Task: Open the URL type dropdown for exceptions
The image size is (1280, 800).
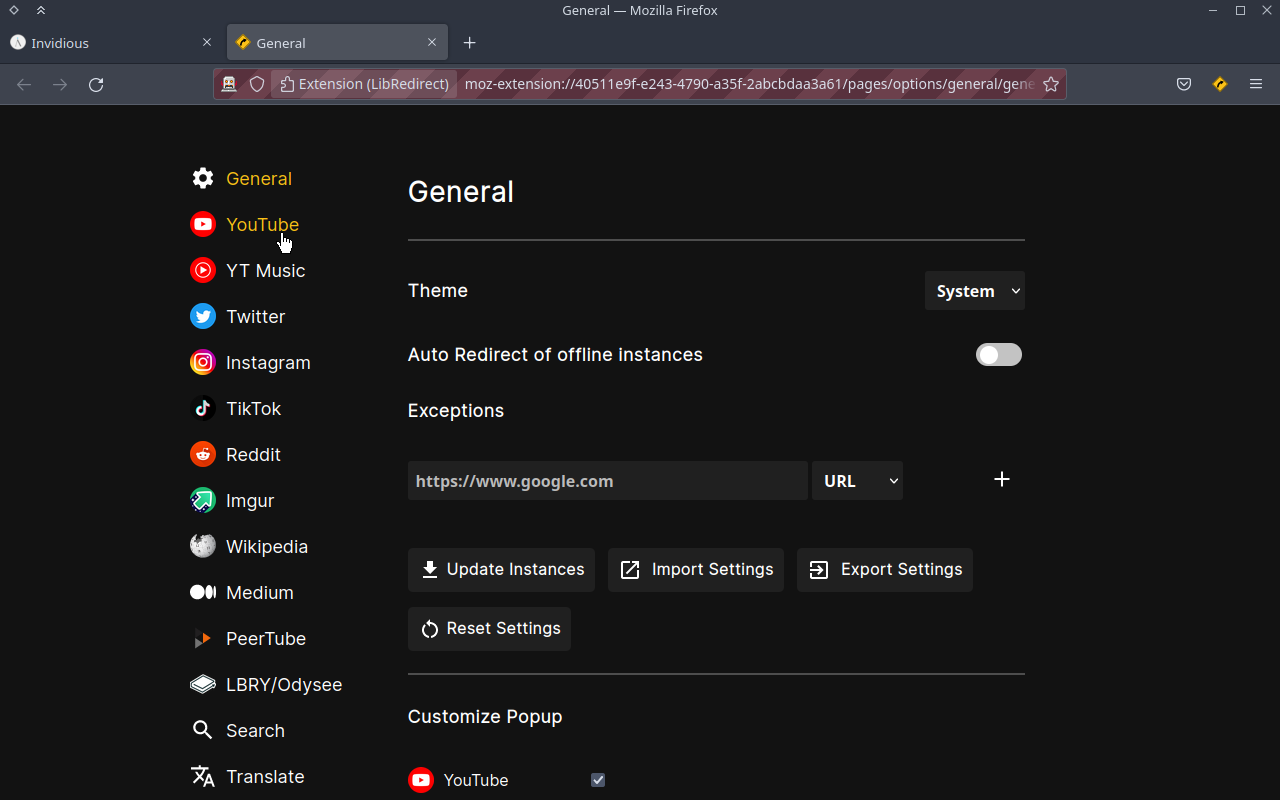Action: (x=858, y=481)
